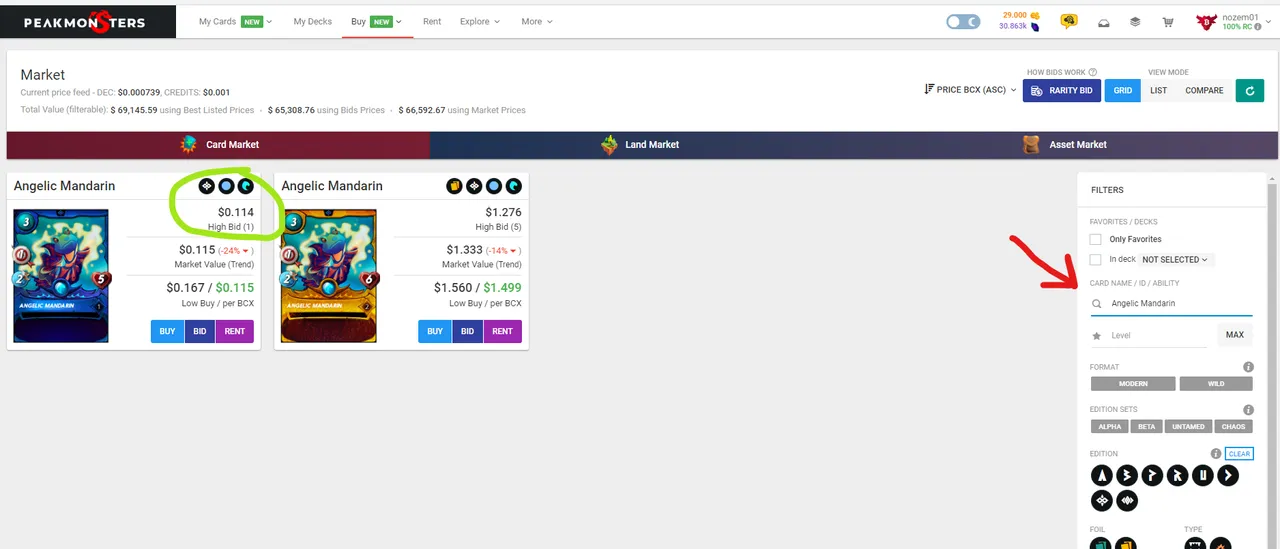Refresh the market with the green button

(1249, 90)
